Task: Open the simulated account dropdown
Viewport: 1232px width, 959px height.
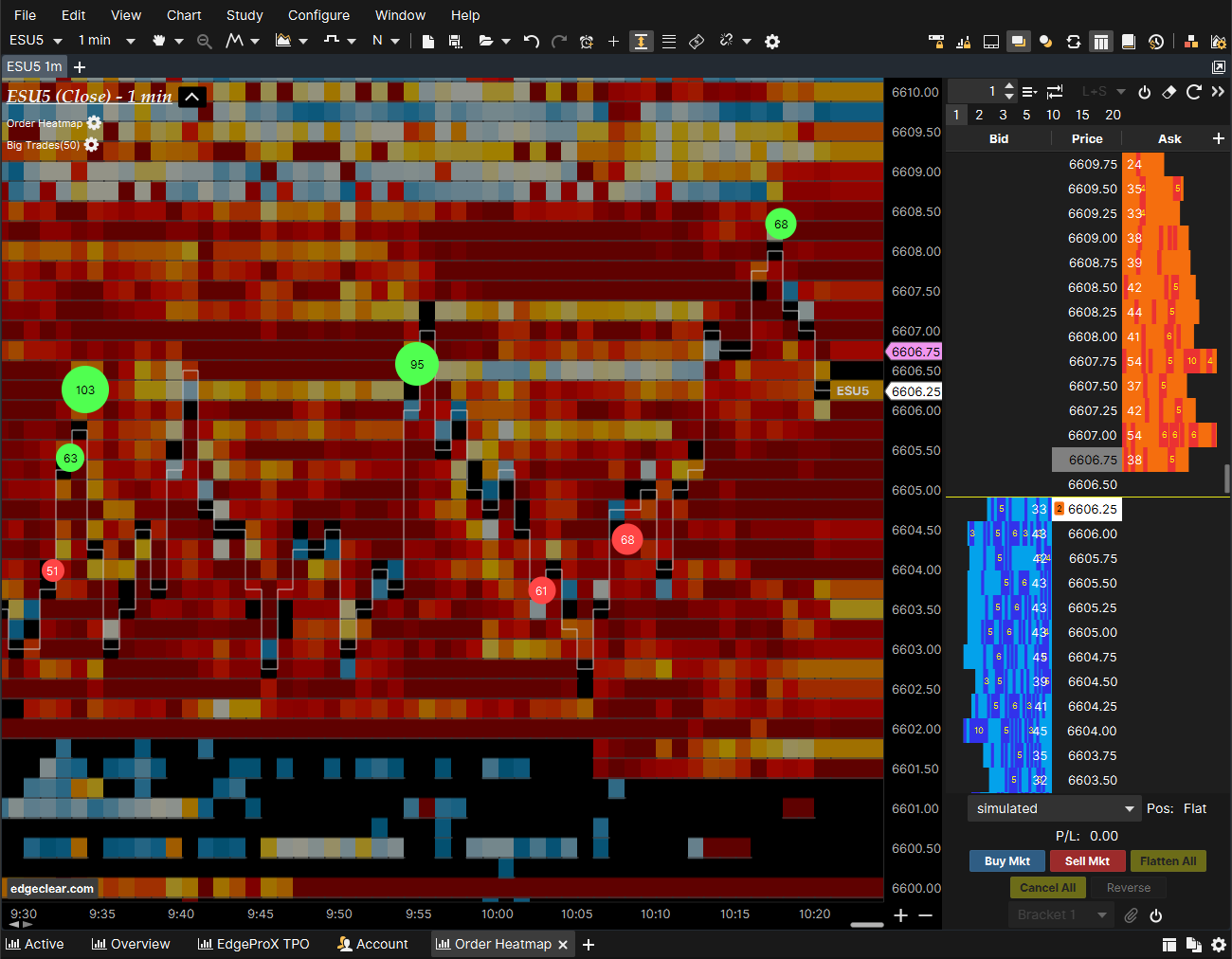Action: 1052,808
